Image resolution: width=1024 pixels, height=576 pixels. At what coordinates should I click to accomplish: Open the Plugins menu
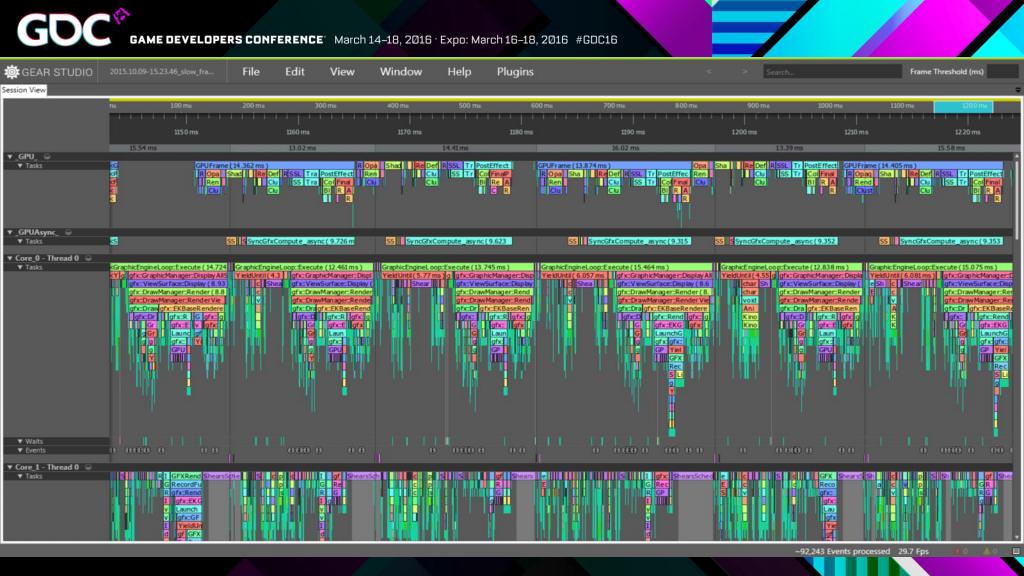pyautogui.click(x=515, y=72)
